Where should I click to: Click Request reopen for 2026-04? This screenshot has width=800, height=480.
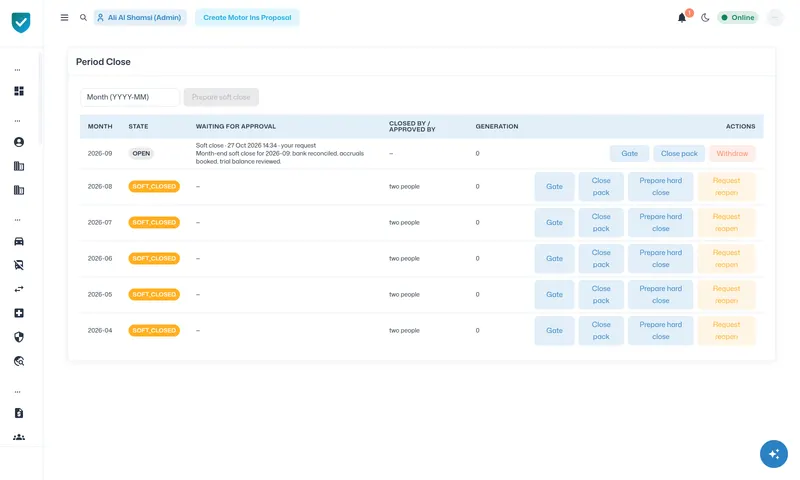(x=726, y=331)
